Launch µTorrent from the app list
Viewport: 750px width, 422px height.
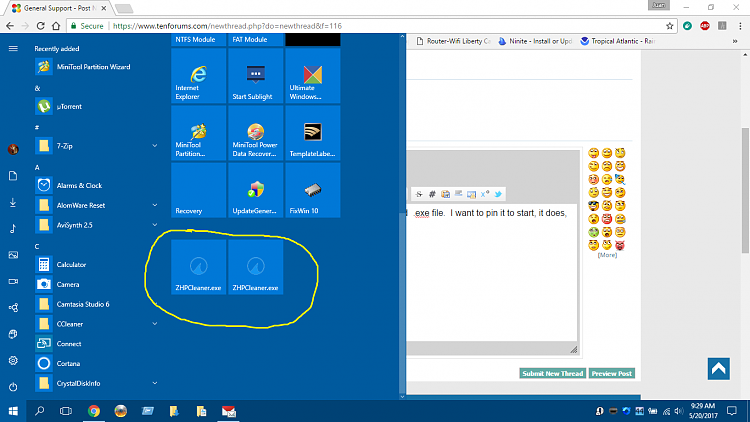click(96, 106)
